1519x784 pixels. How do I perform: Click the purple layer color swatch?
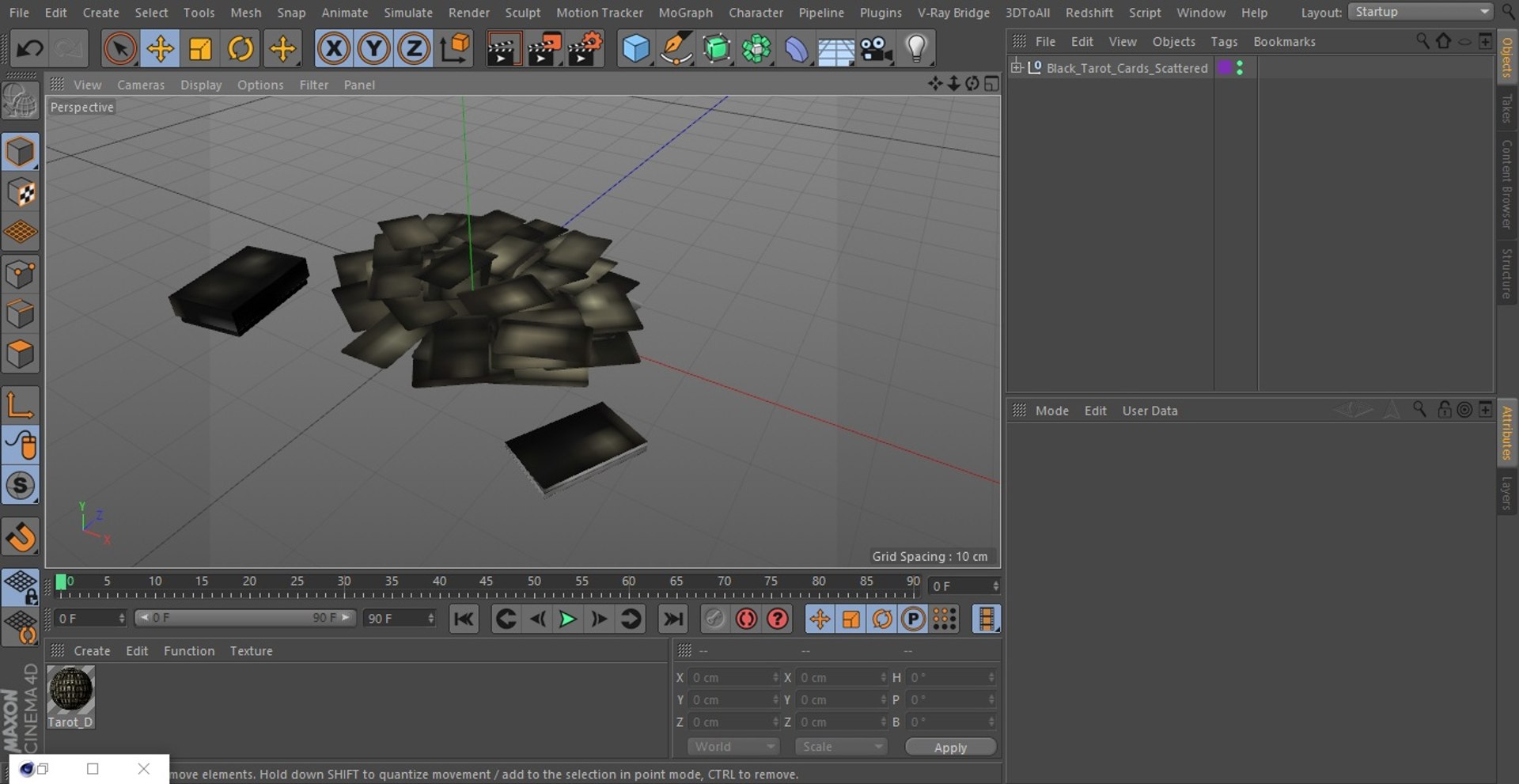pos(1225,68)
